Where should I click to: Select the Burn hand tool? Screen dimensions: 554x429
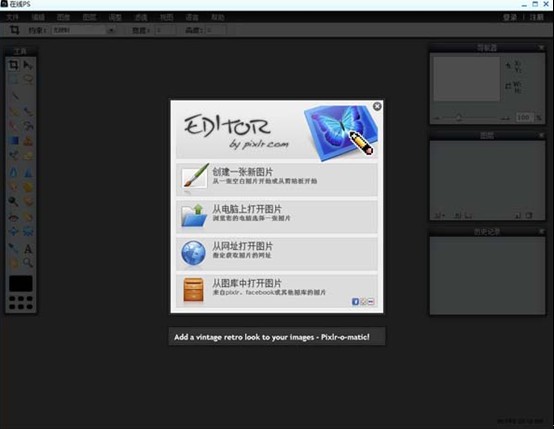coord(28,201)
